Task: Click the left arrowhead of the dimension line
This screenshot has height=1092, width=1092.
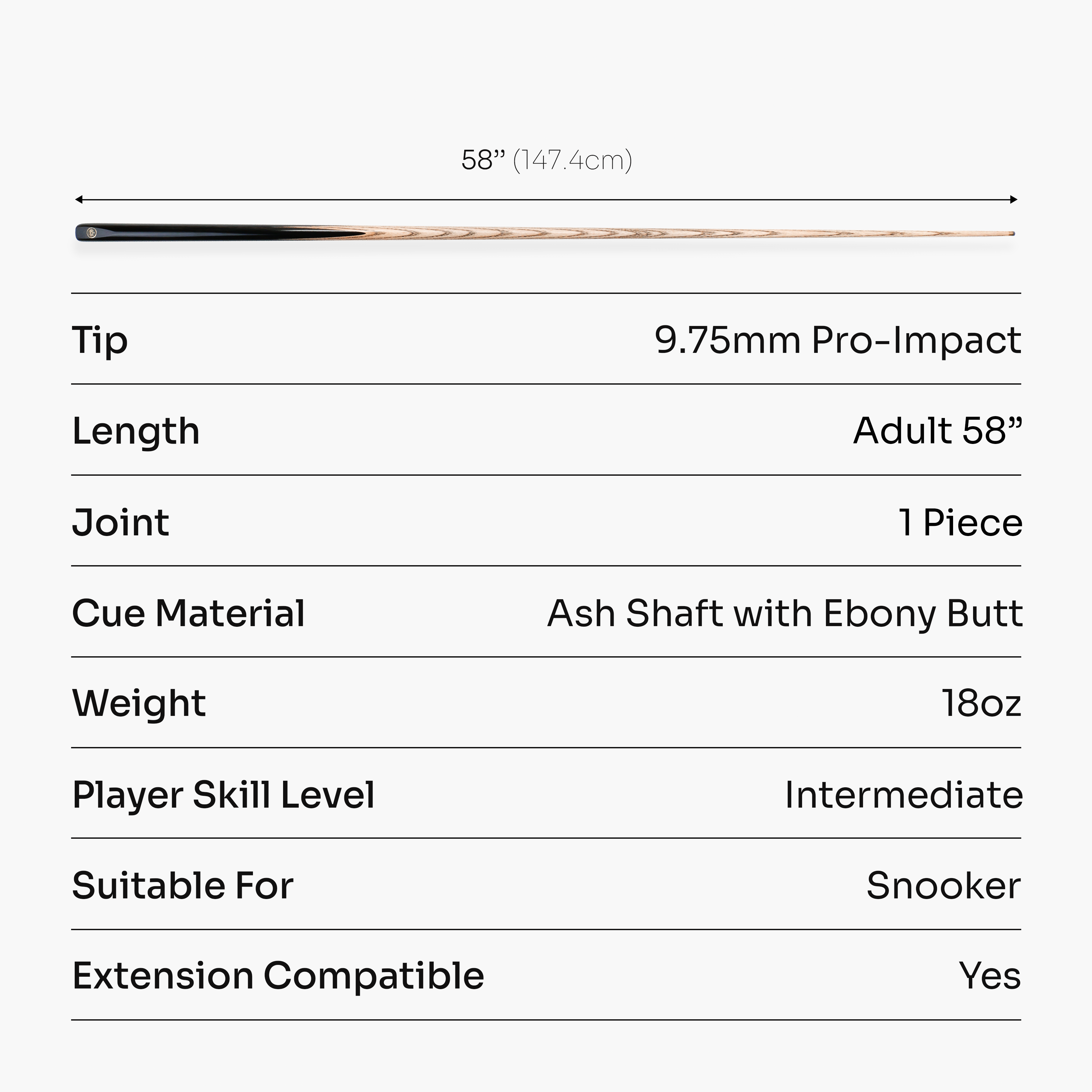Action: point(79,200)
